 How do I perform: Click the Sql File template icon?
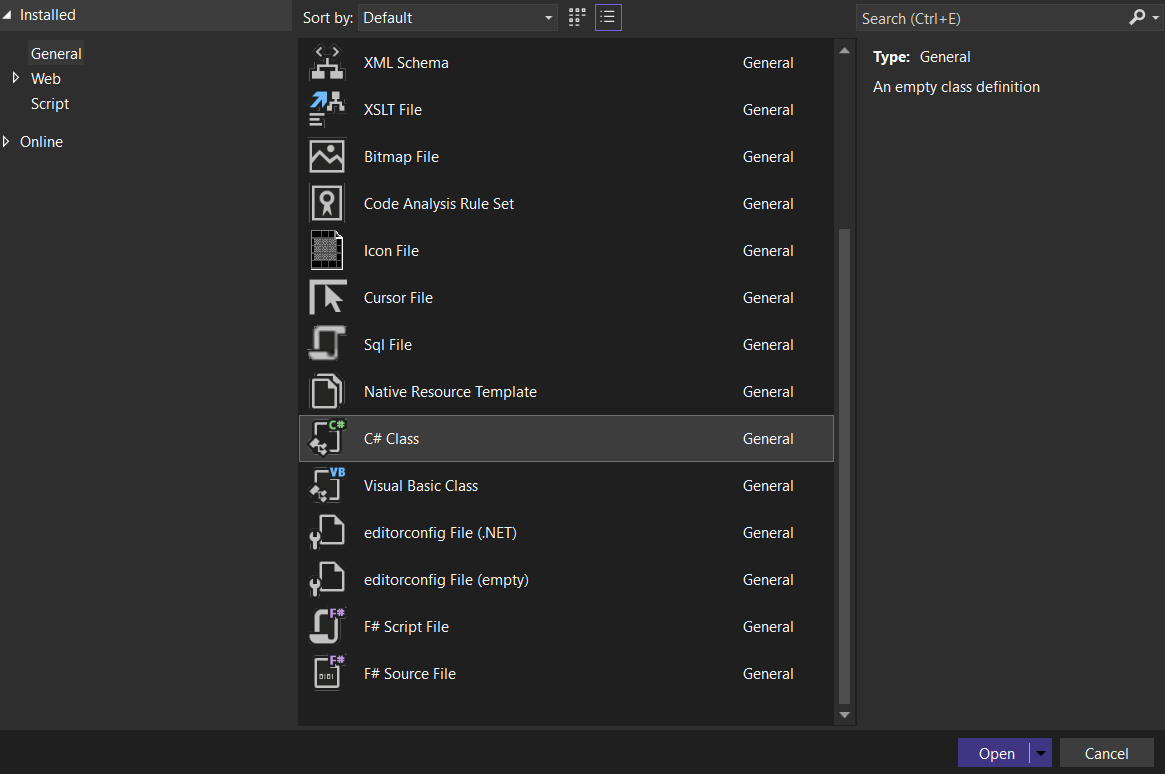coord(327,345)
